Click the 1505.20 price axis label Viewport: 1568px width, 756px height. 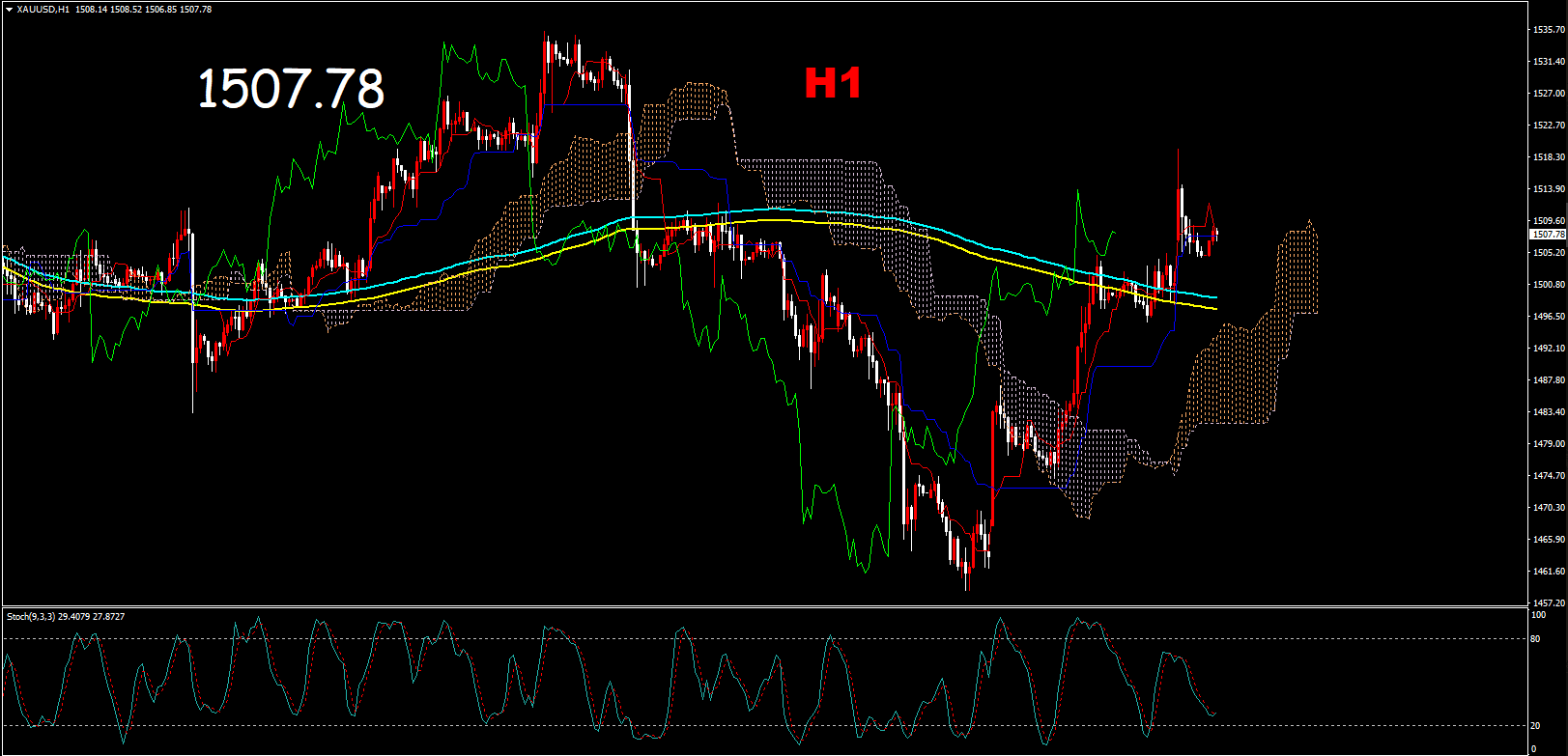[1549, 253]
